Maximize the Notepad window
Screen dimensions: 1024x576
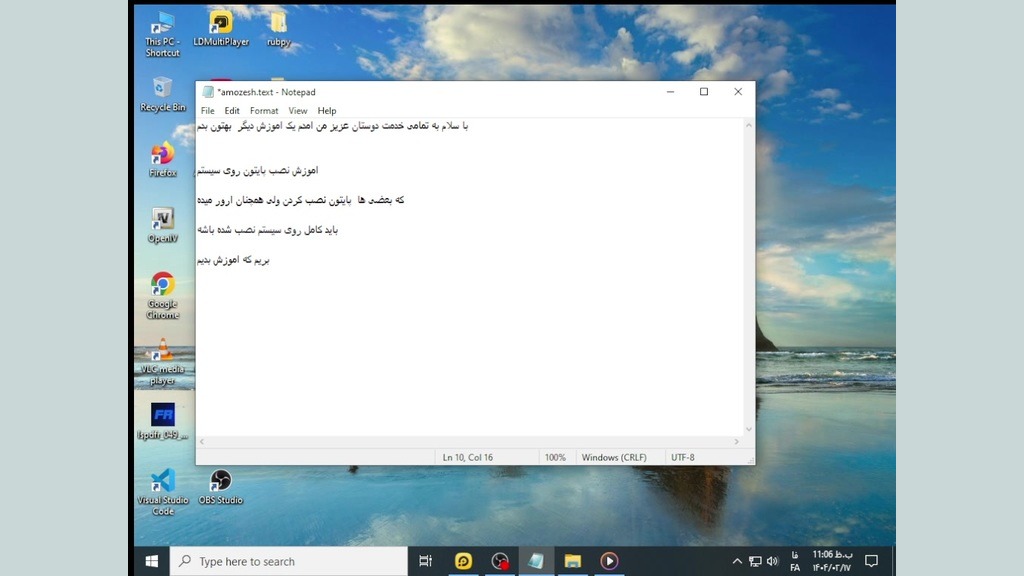[704, 92]
